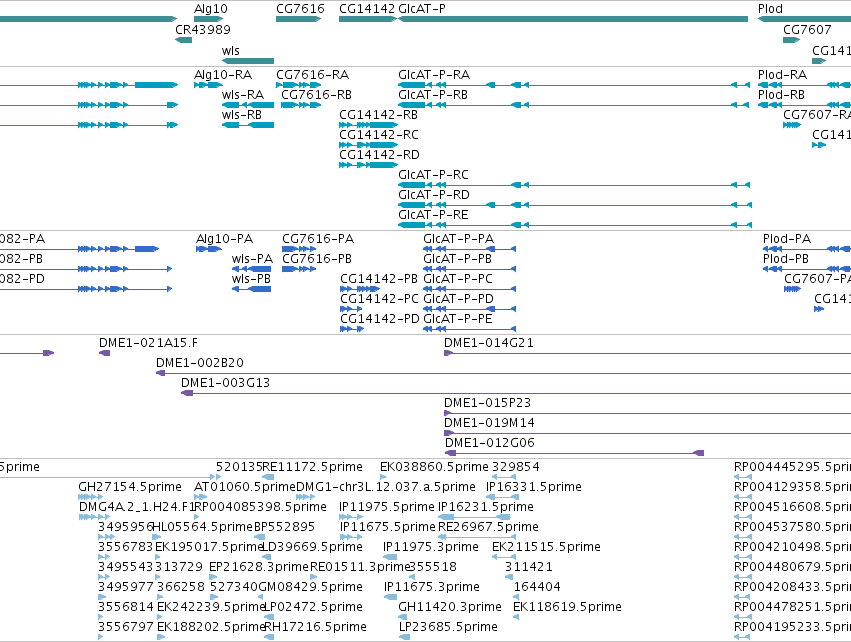Click the CG7616 gene label

300,9
